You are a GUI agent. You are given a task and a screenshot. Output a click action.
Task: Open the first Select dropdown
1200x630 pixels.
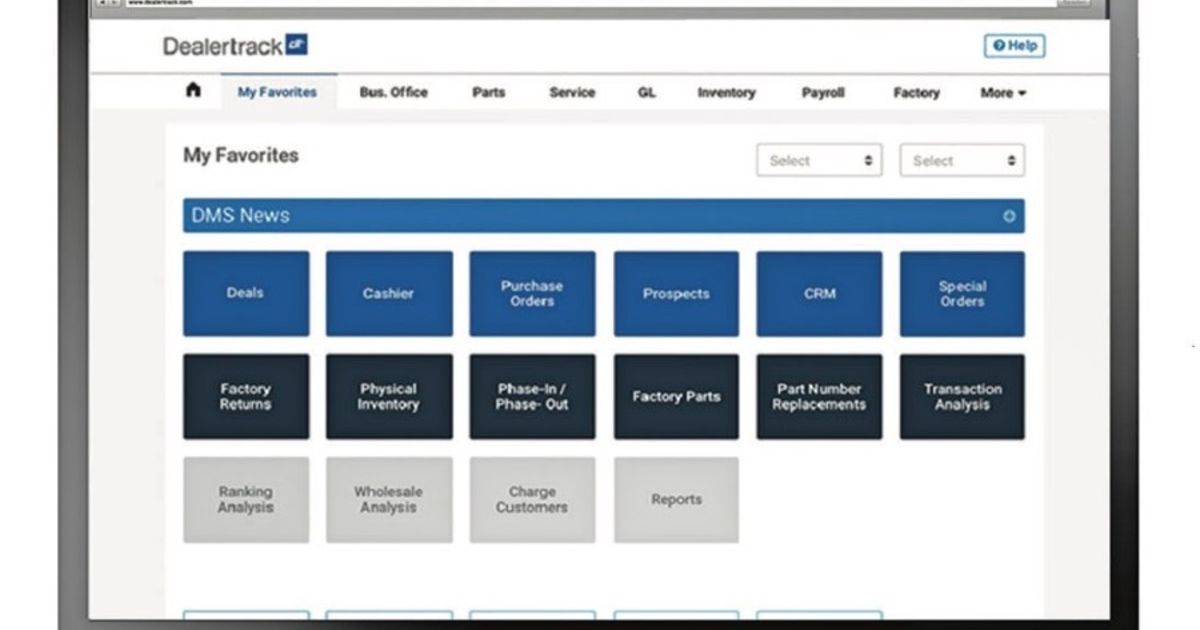coord(819,160)
